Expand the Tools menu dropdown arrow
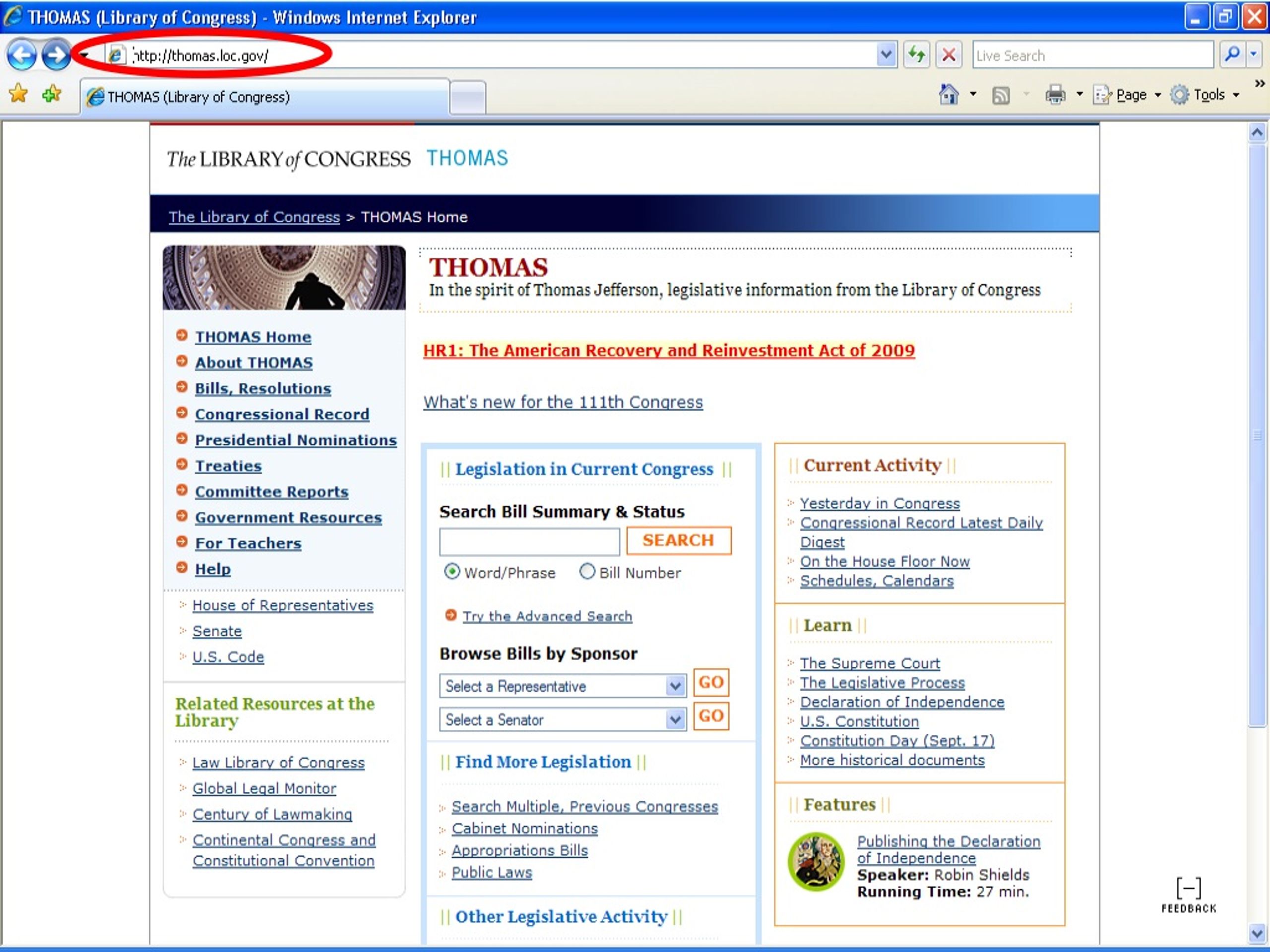Image resolution: width=1270 pixels, height=952 pixels. [1236, 95]
